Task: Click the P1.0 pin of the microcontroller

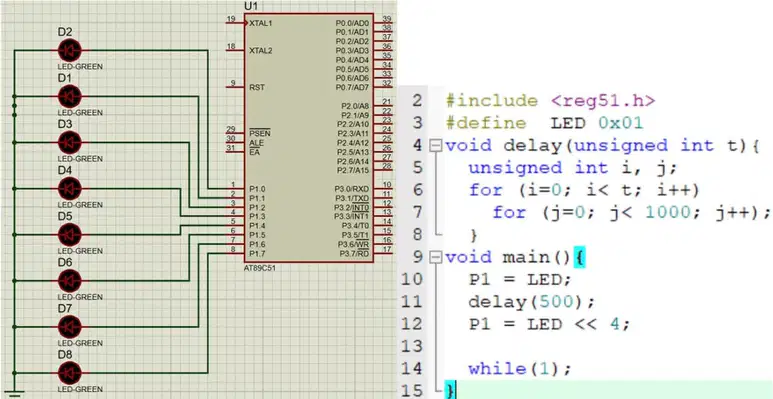Action: click(x=235, y=188)
